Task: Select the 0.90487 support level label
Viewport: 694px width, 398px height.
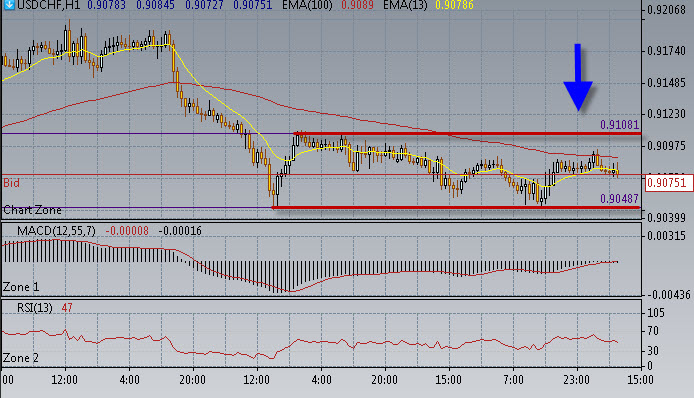Action: click(619, 199)
